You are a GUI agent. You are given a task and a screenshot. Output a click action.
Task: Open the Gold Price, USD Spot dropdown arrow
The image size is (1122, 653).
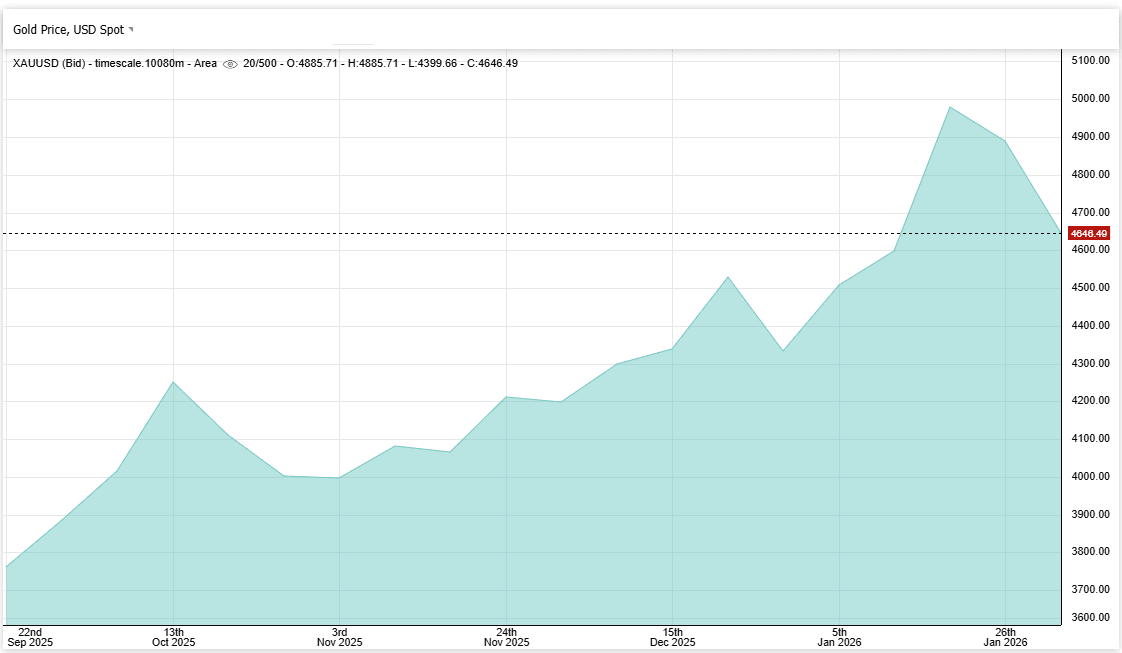pos(130,29)
